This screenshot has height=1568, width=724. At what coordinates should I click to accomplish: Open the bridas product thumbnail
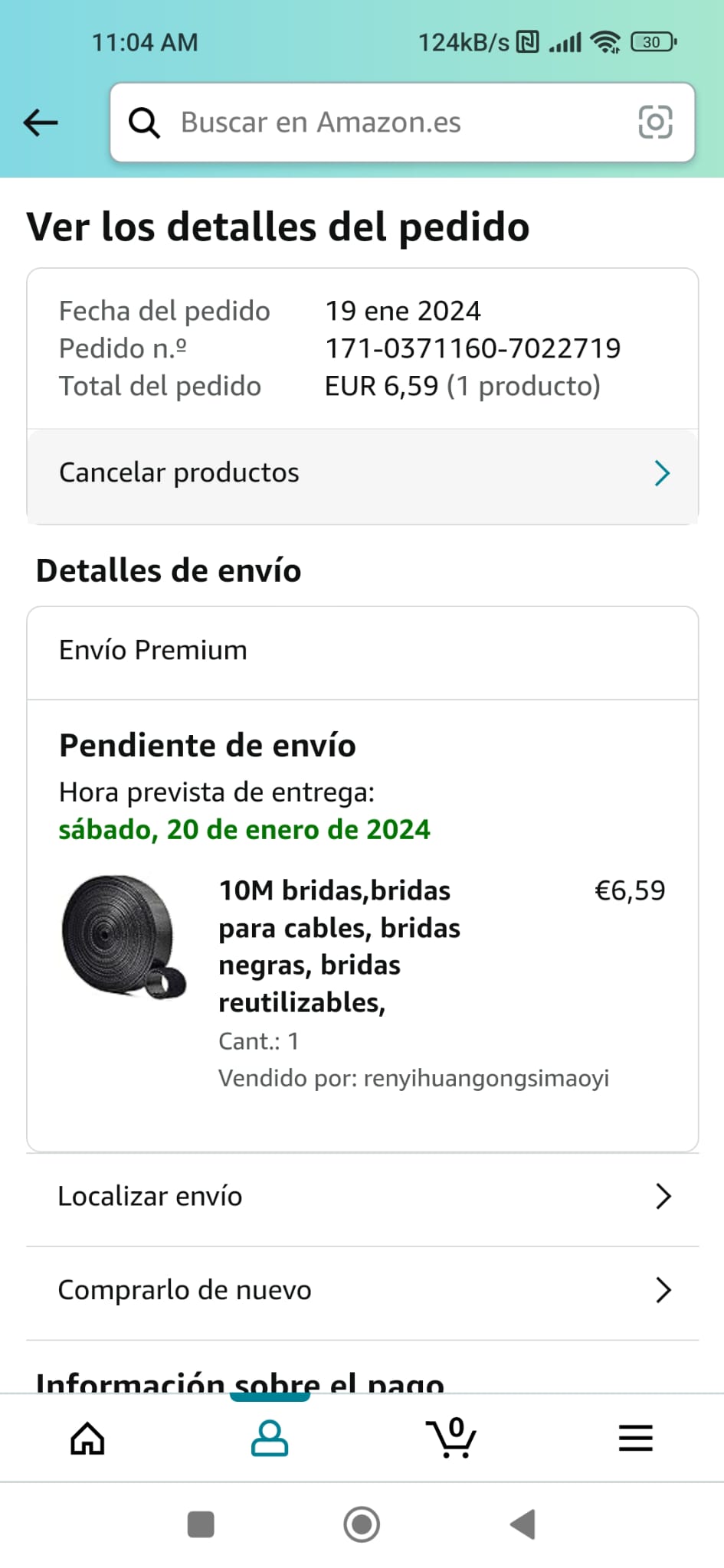click(x=124, y=937)
